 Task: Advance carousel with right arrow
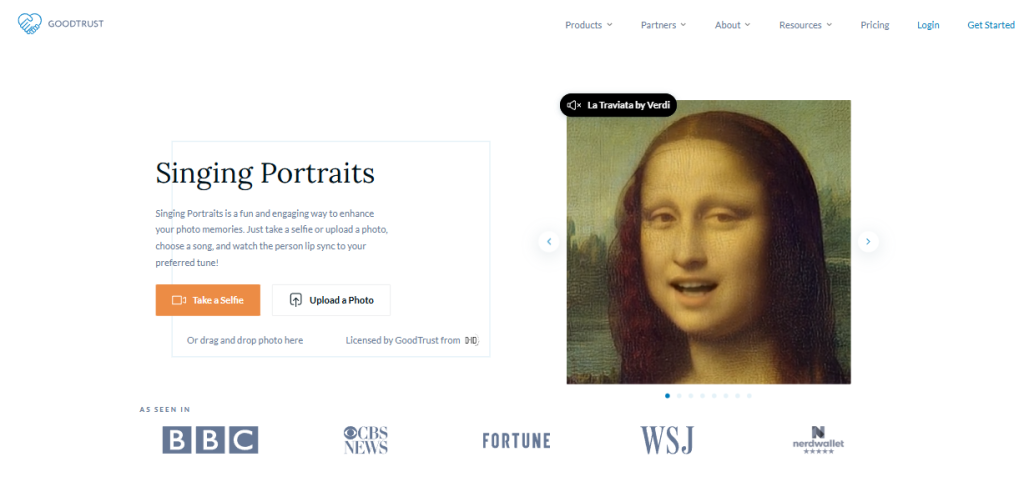(868, 242)
